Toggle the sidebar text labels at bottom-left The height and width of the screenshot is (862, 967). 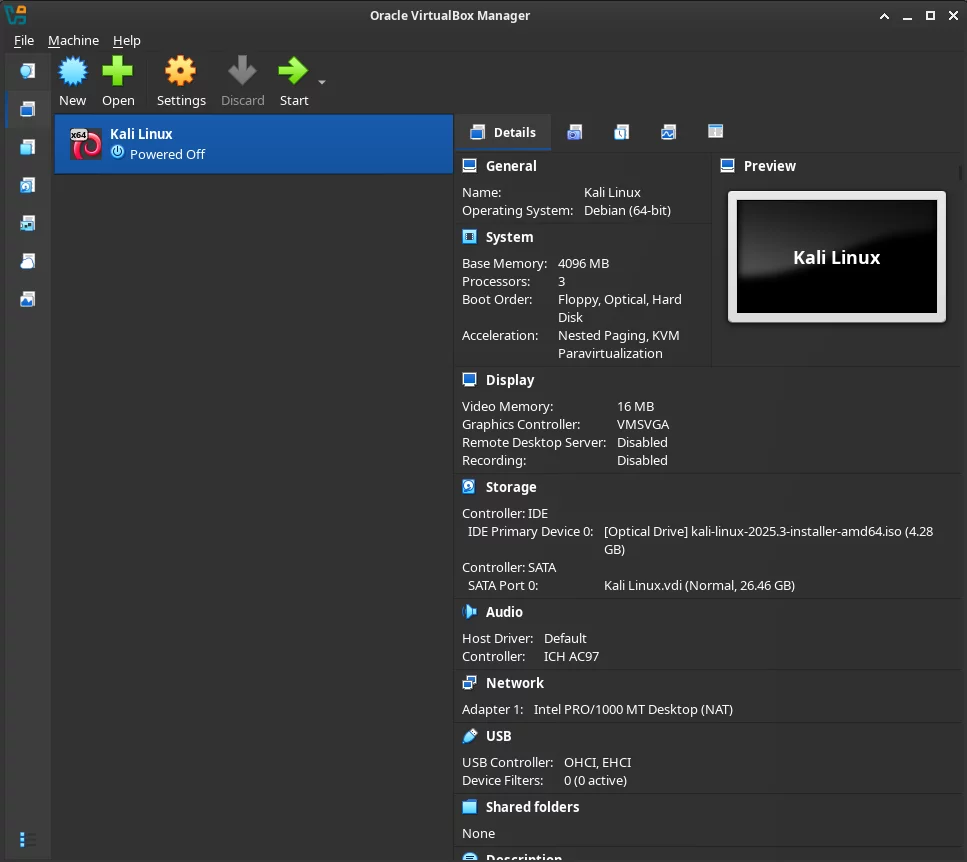click(27, 839)
